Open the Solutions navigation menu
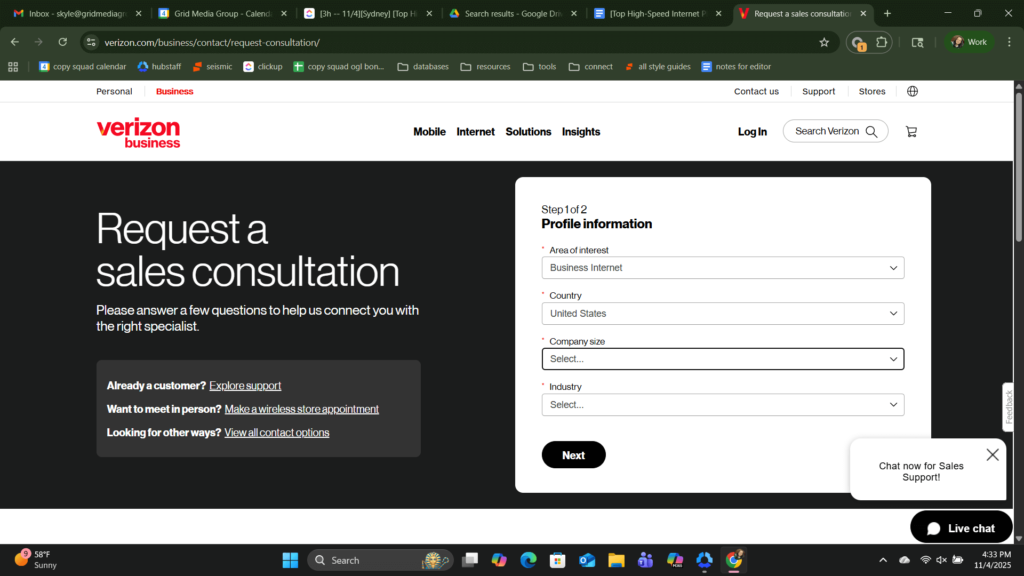The width and height of the screenshot is (1024, 576). 528,132
